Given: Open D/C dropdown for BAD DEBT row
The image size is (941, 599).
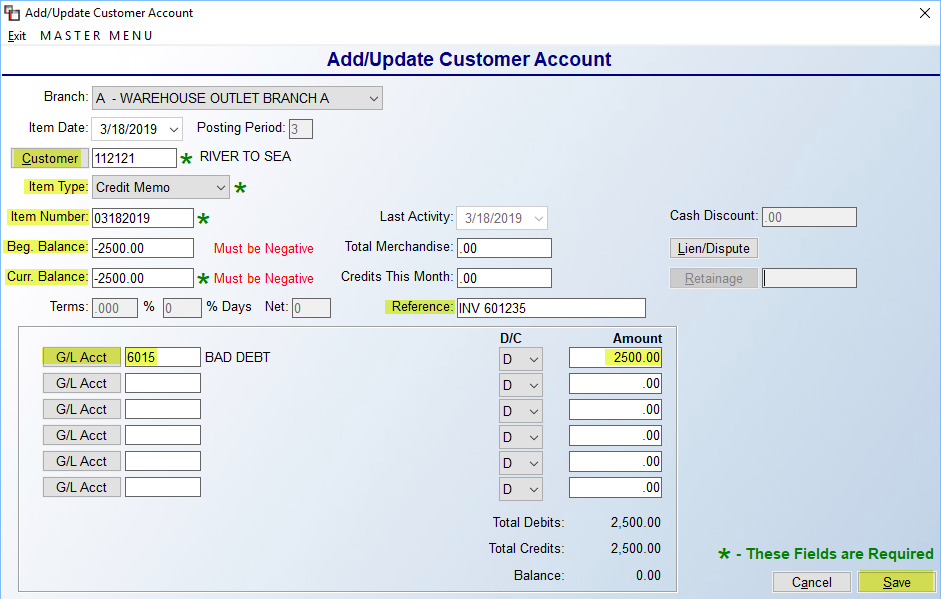Looking at the screenshot, I should (x=520, y=360).
